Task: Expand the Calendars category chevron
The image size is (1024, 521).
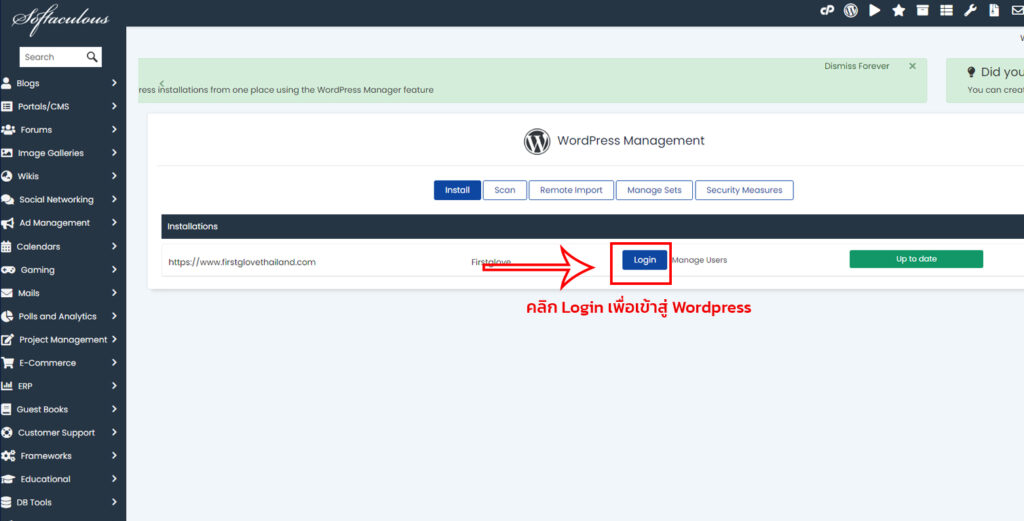Action: pyautogui.click(x=114, y=246)
